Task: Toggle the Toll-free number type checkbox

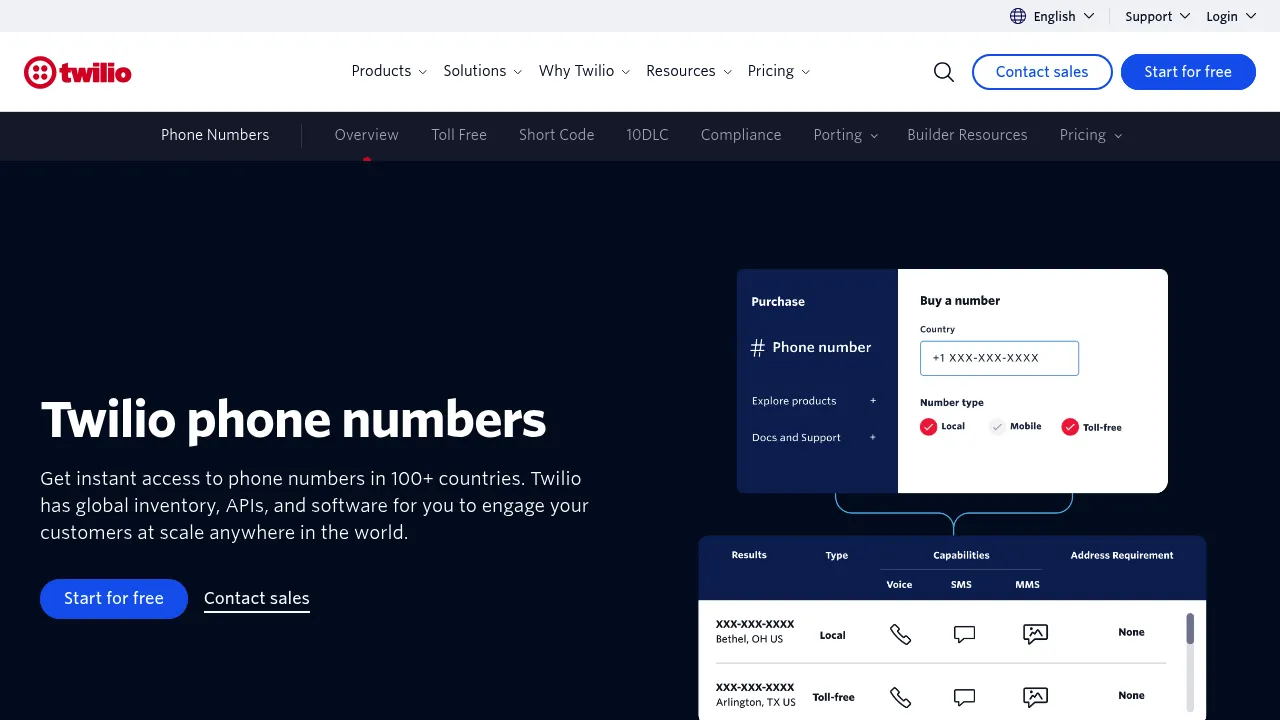Action: 1070,427
